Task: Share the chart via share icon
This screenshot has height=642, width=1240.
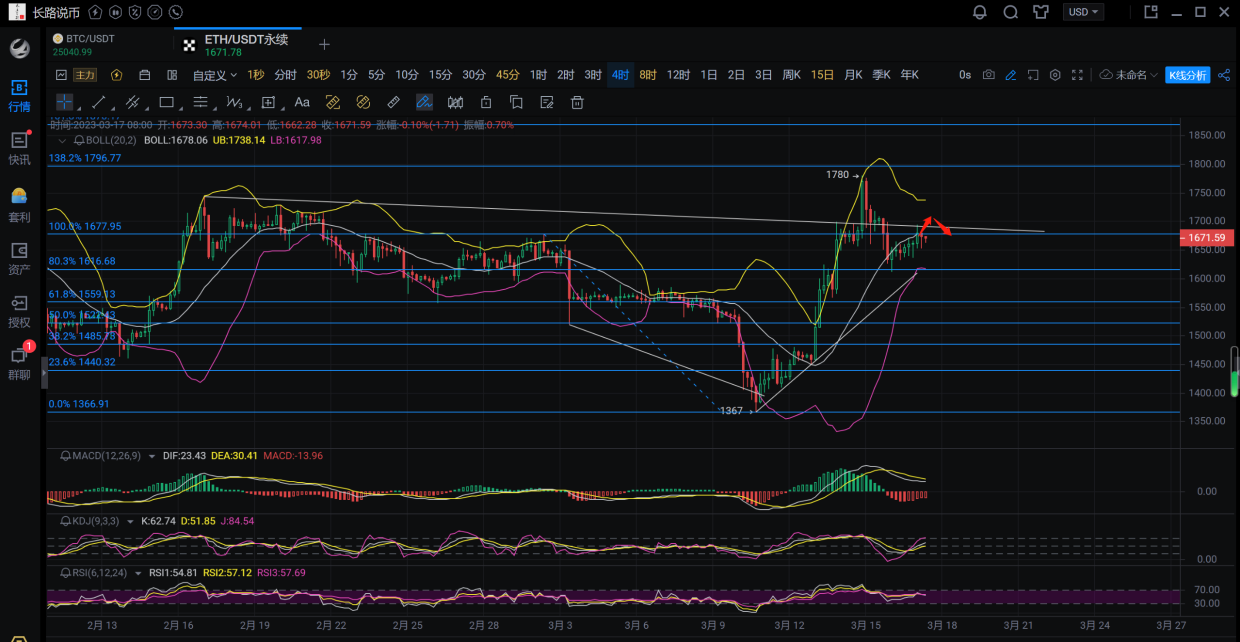Action: pos(1224,75)
